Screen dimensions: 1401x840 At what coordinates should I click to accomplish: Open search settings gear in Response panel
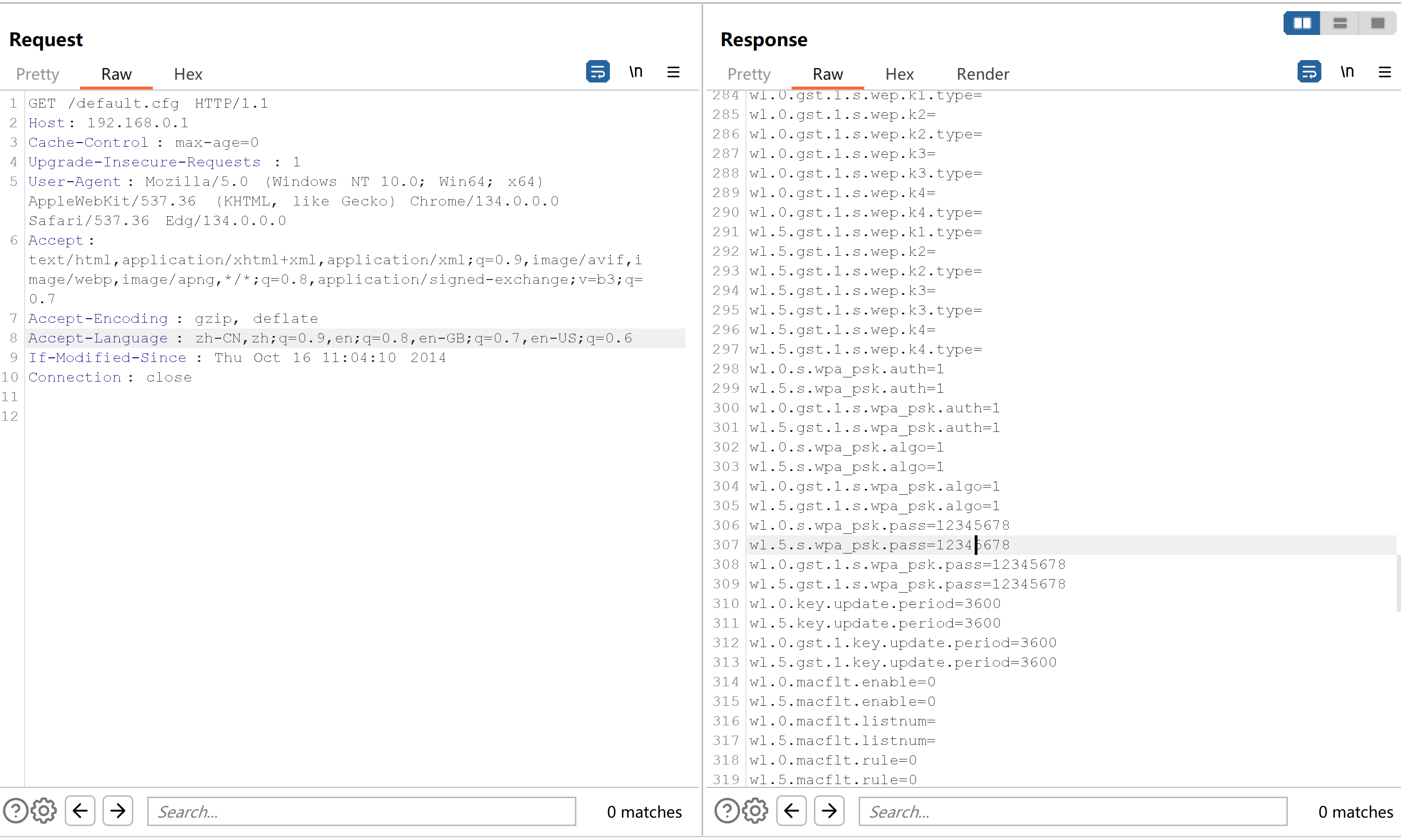click(755, 811)
